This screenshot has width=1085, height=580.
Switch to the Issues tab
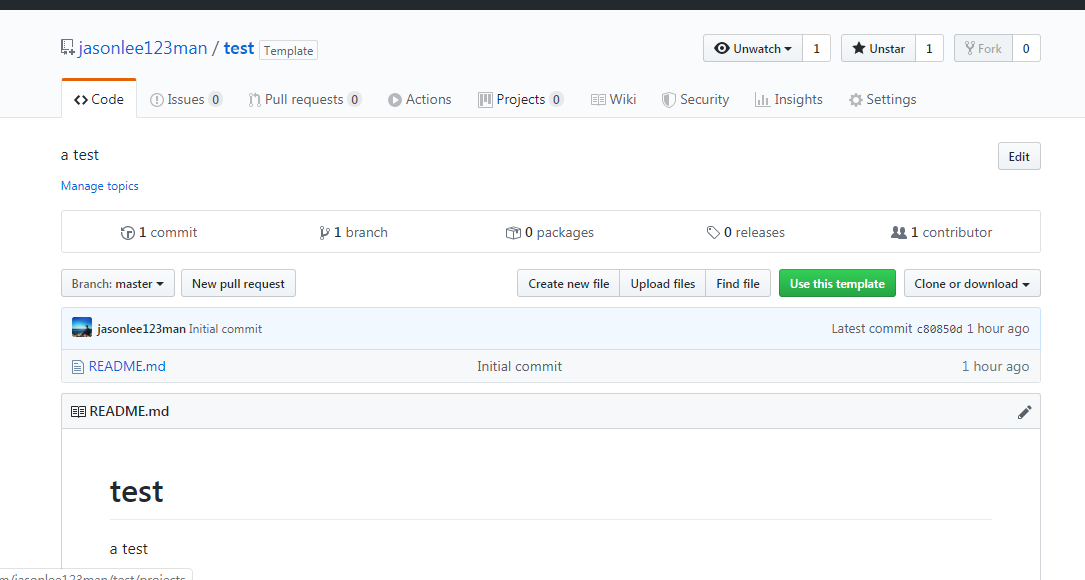pyautogui.click(x=185, y=100)
